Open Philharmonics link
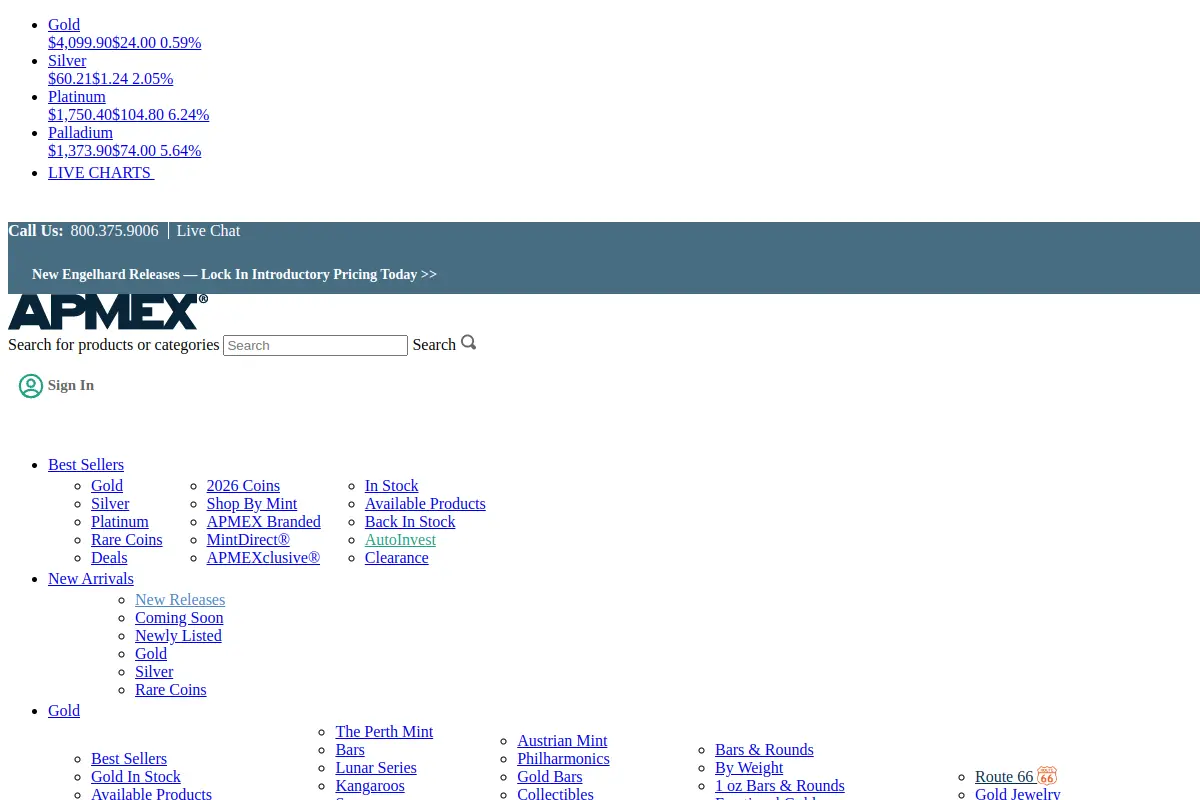Viewport: 1200px width, 800px height. pyautogui.click(x=563, y=759)
